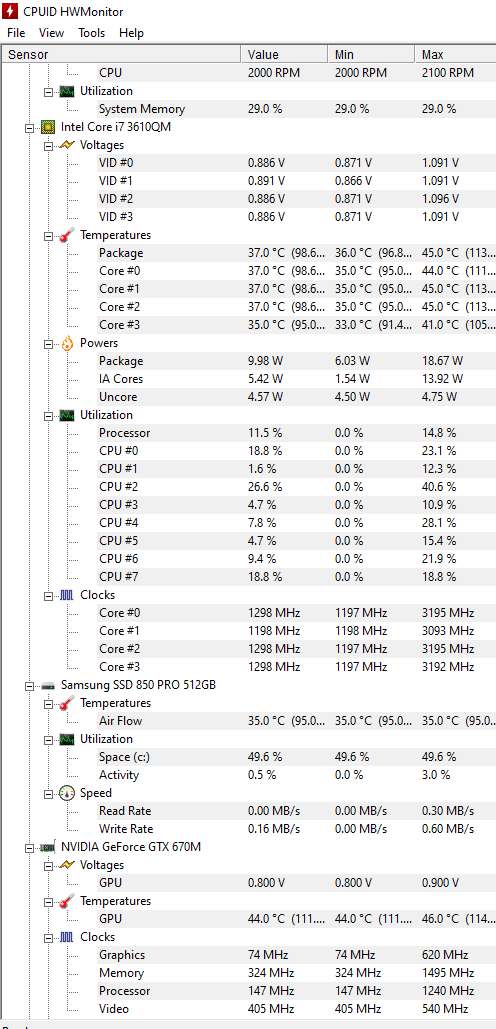Collapse the NVIDIA GPU Clocks section

[x=48, y=938]
